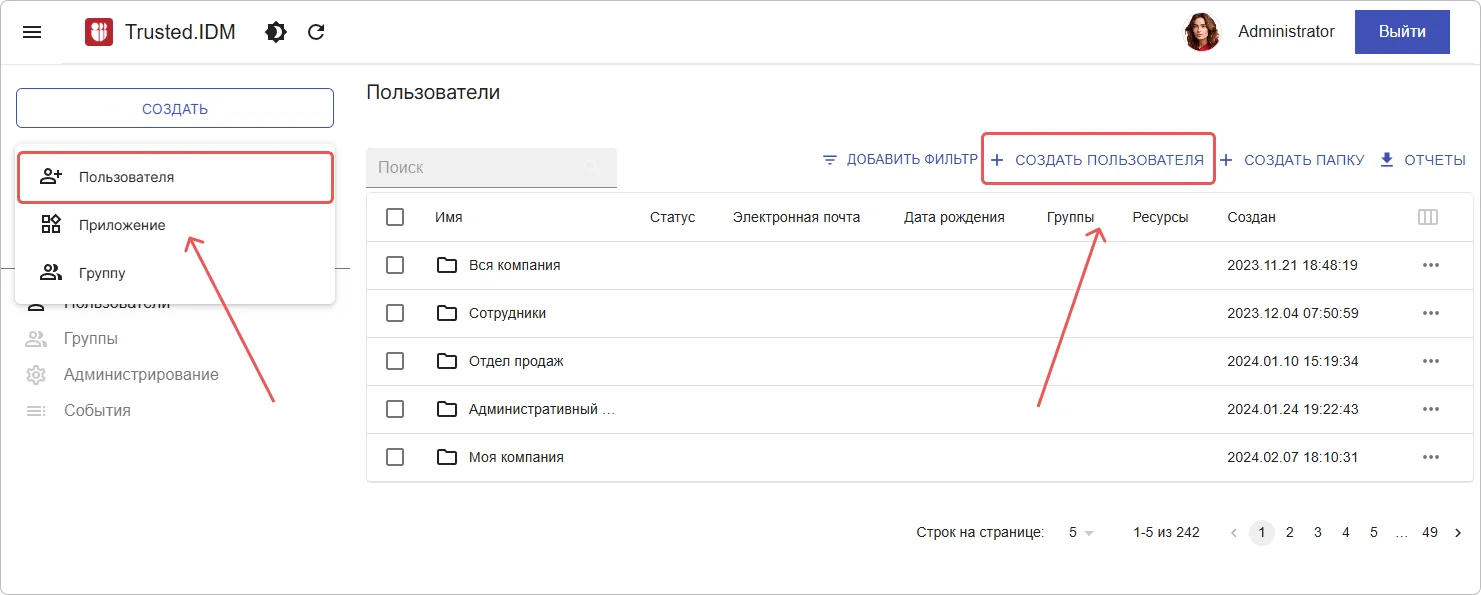
Task: Go to page 49 in pagination
Action: [x=1429, y=532]
